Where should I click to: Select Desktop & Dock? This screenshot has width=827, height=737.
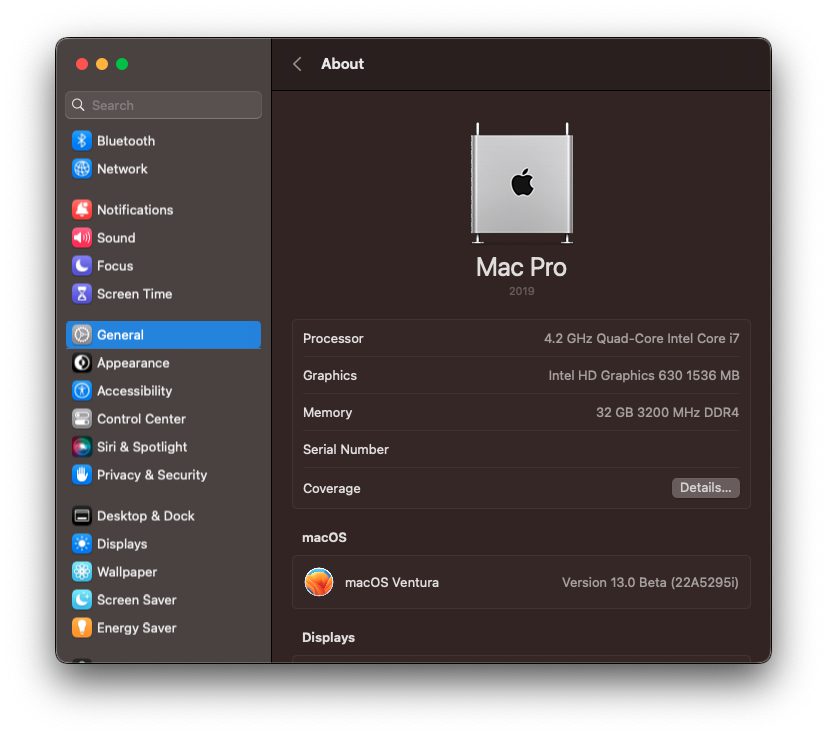164,515
